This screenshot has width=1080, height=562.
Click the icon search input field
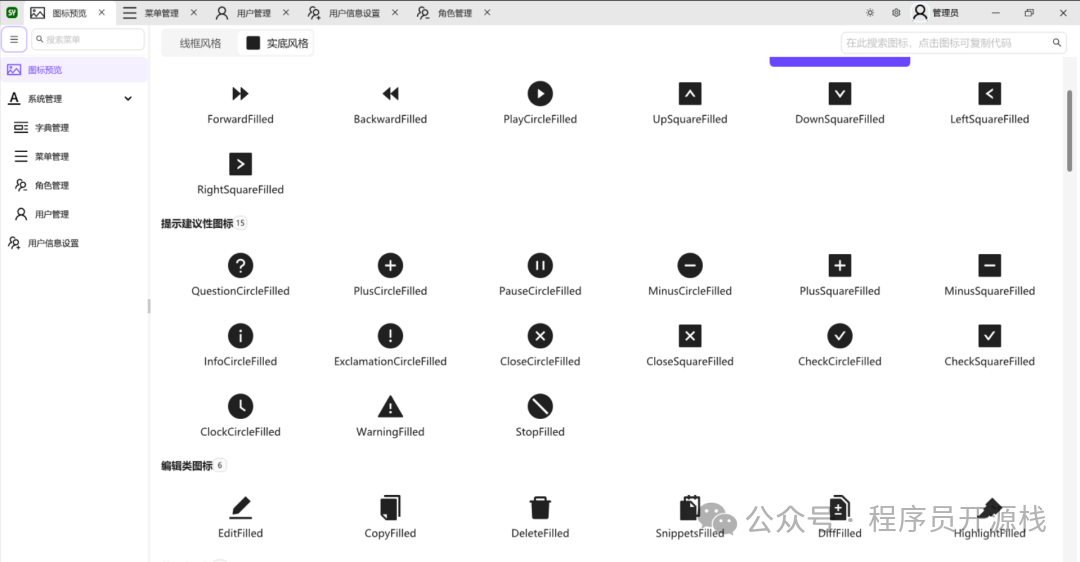click(945, 43)
